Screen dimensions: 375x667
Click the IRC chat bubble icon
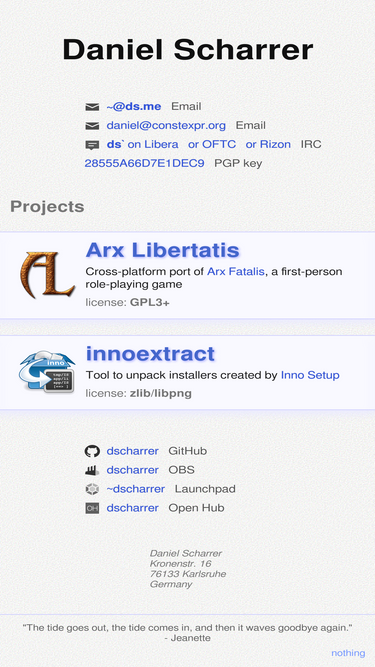coord(92,145)
